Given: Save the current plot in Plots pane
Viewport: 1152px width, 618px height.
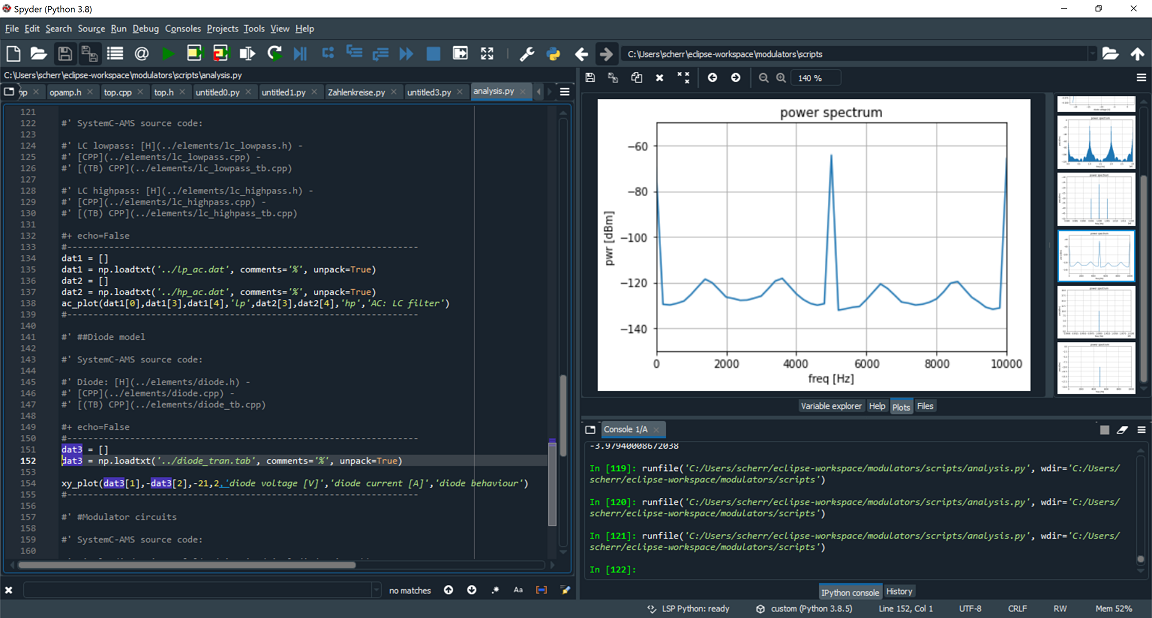Looking at the screenshot, I should pyautogui.click(x=590, y=77).
